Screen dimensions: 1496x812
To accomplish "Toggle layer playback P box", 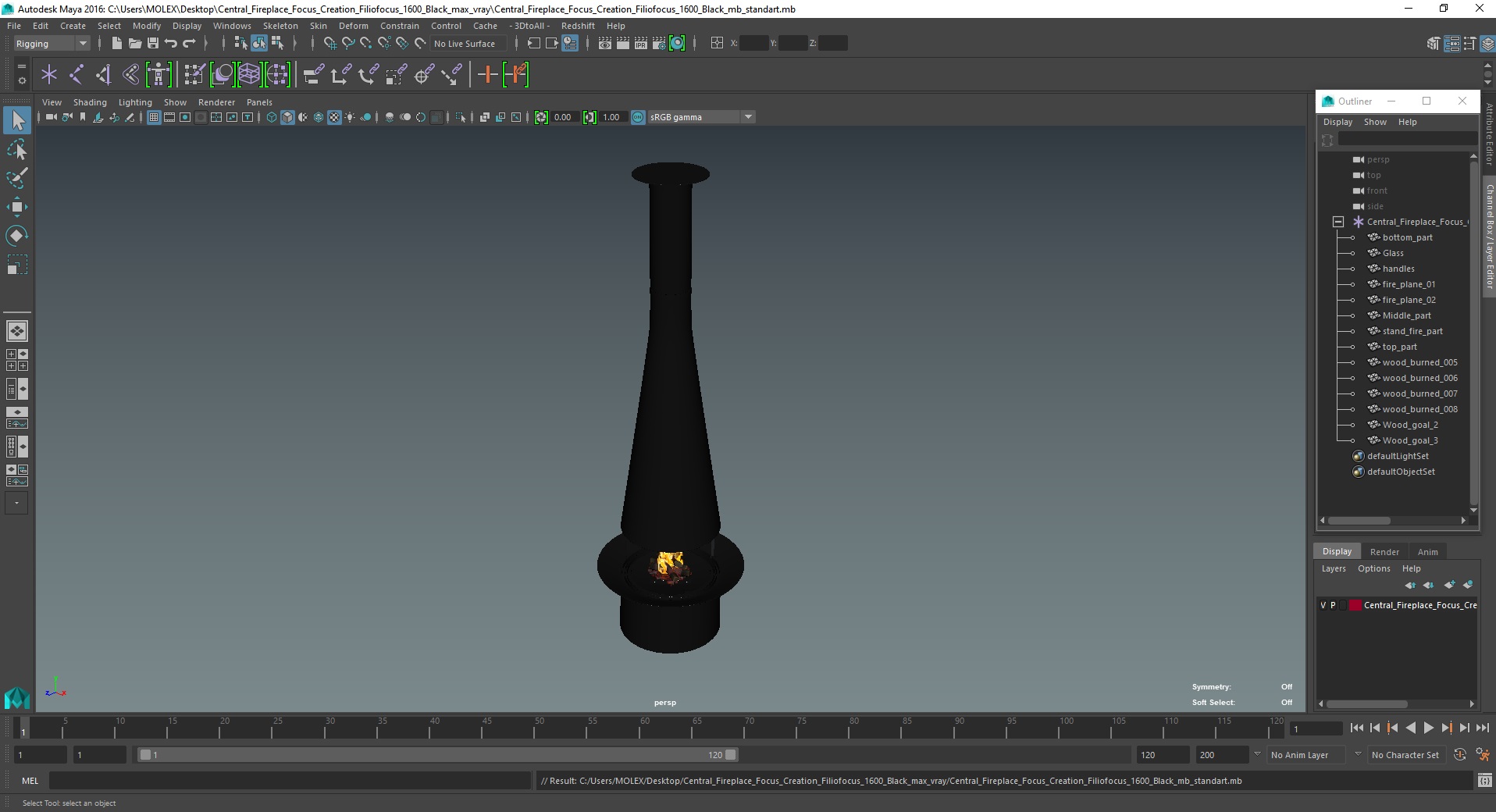I will [1333, 605].
